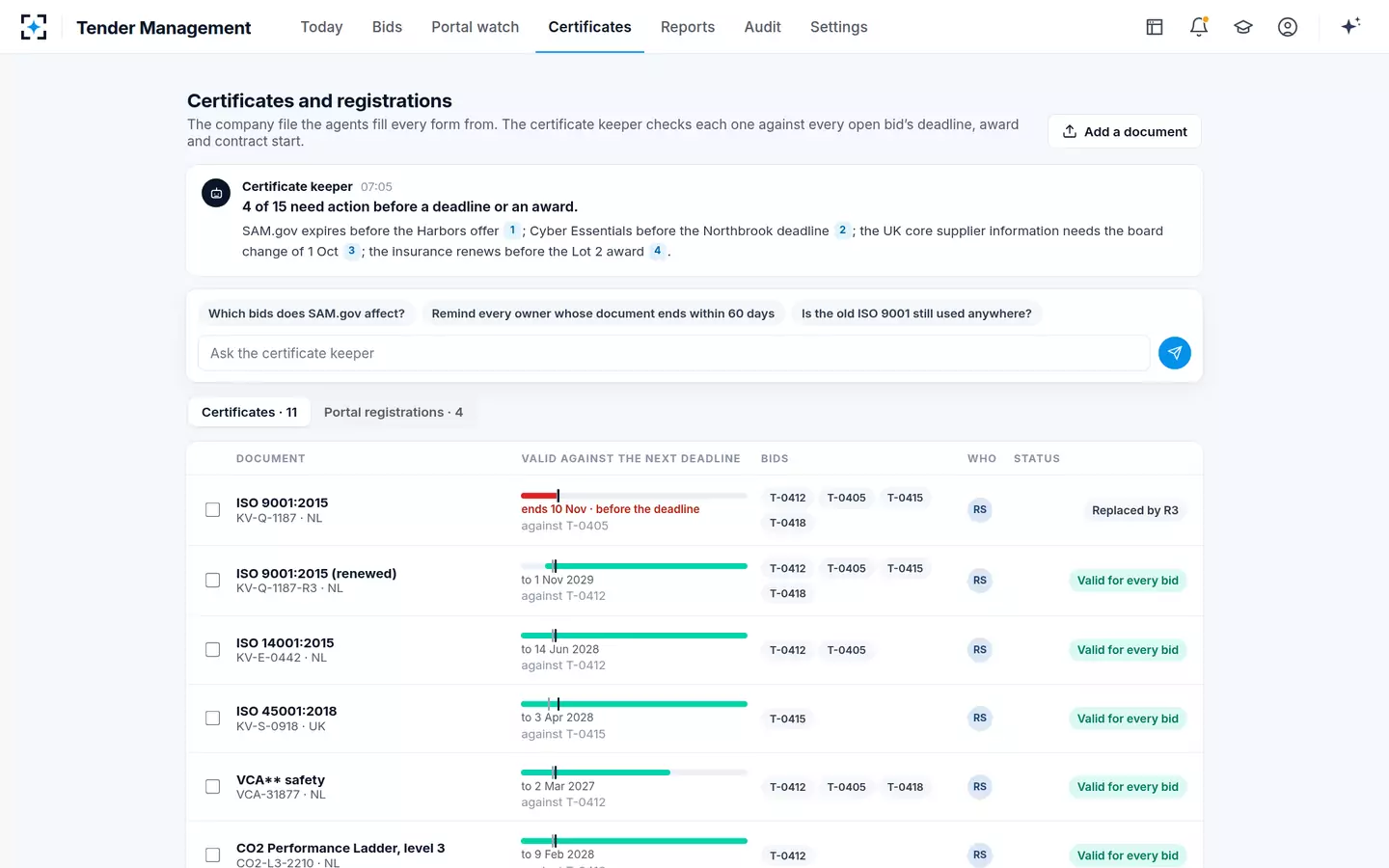The image size is (1389, 868).
Task: Open the graduation cap learning icon
Action: click(1243, 27)
